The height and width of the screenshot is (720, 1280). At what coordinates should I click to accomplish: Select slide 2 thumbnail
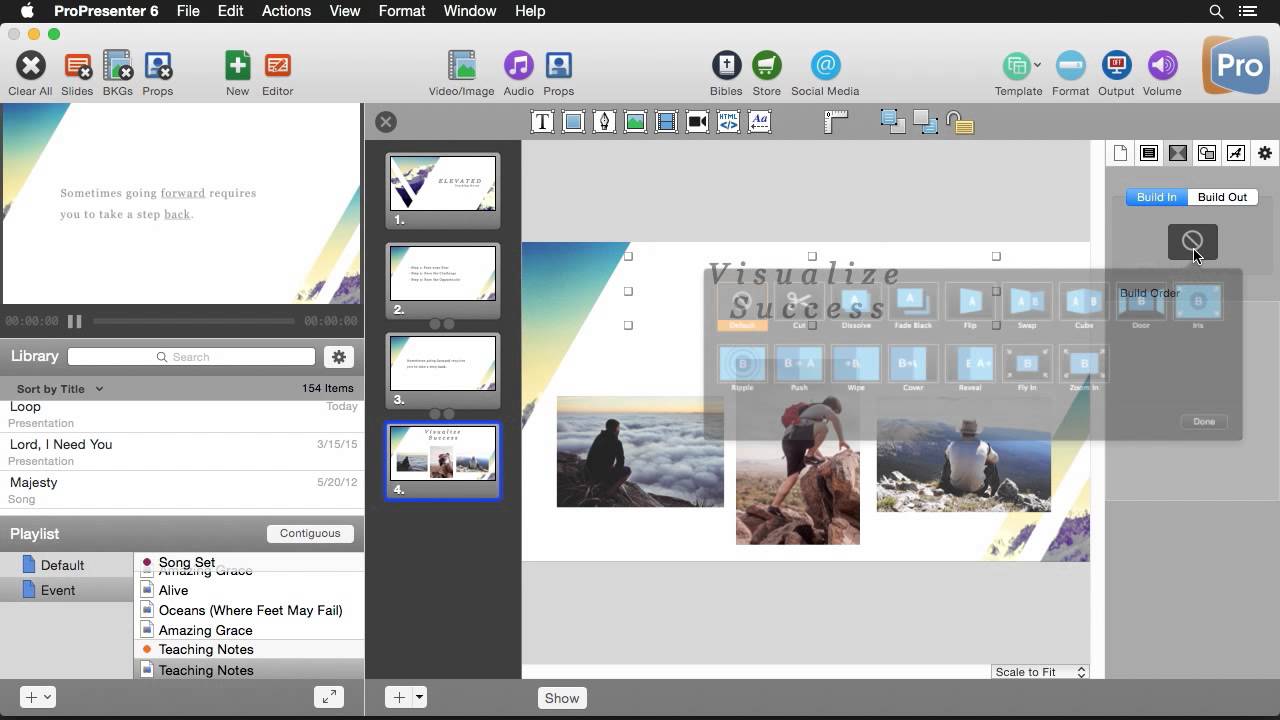(x=442, y=281)
